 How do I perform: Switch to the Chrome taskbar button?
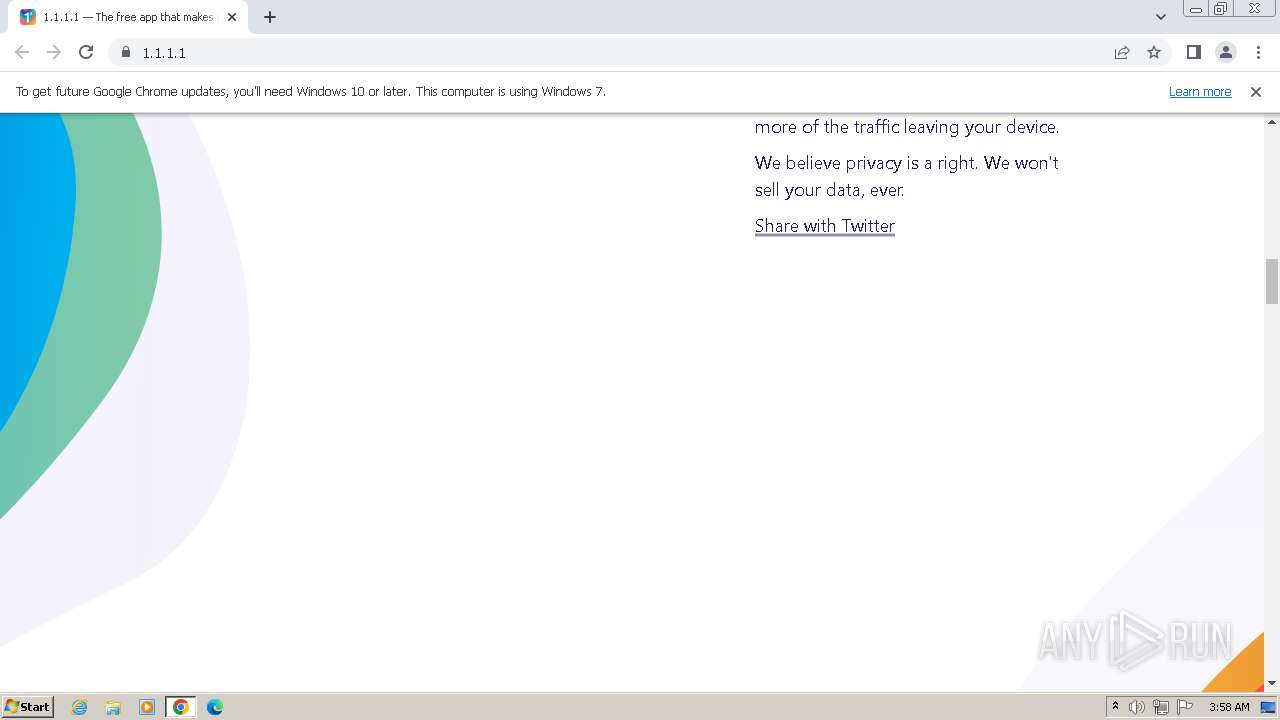coord(181,707)
